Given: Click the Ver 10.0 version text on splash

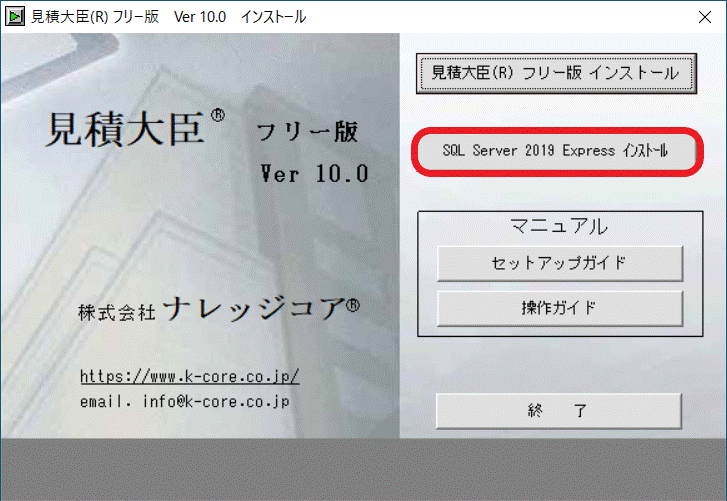Looking at the screenshot, I should point(314,174).
